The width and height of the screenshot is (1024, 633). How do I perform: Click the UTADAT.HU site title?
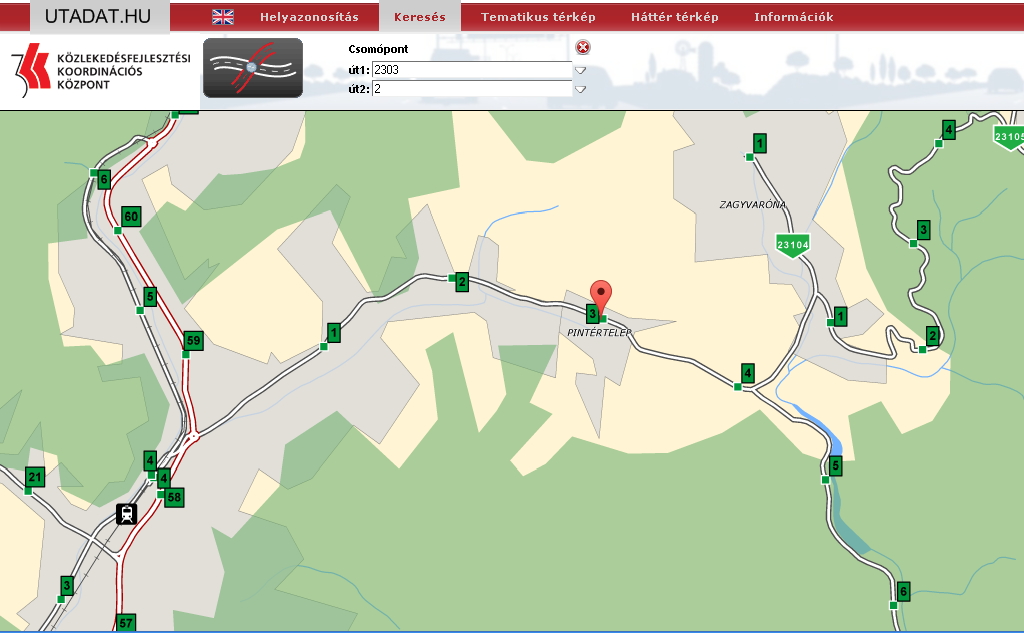click(x=98, y=16)
